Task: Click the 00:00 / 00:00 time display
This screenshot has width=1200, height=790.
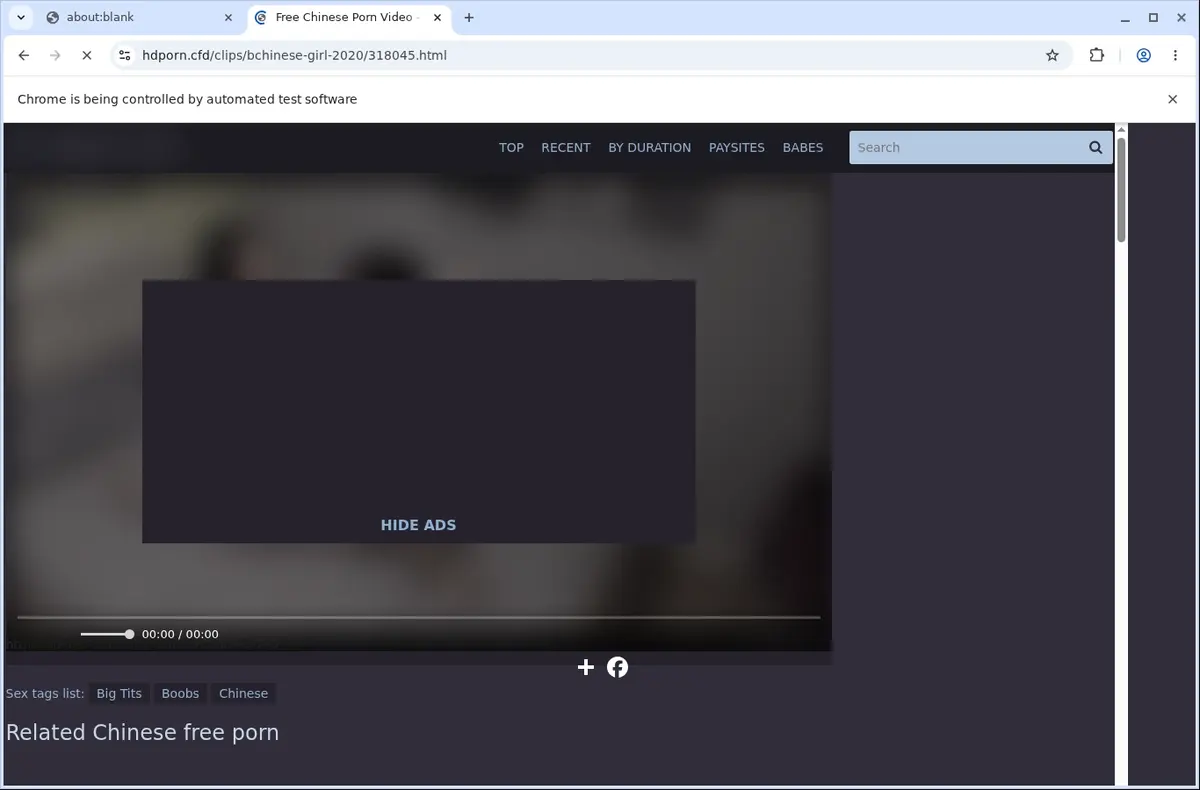Action: coord(180,634)
